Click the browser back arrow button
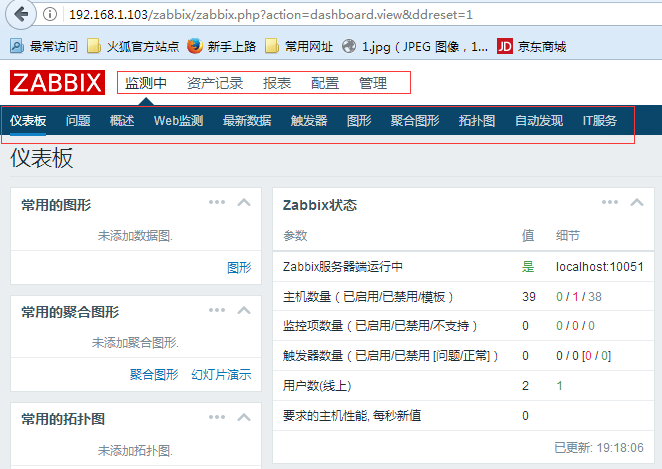662x469 pixels. (22, 15)
